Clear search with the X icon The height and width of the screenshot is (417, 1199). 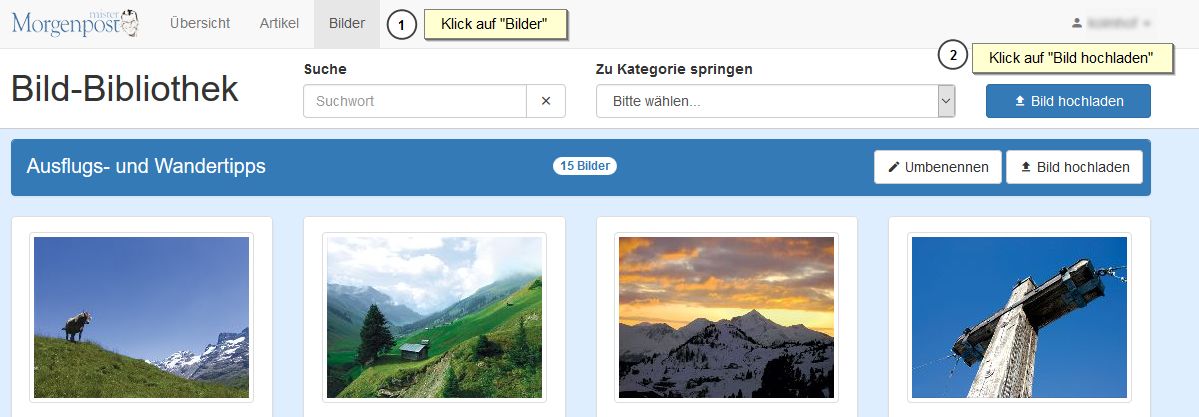tap(546, 101)
